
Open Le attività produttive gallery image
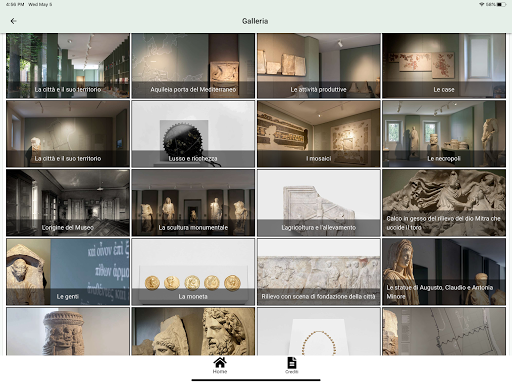[x=318, y=66]
